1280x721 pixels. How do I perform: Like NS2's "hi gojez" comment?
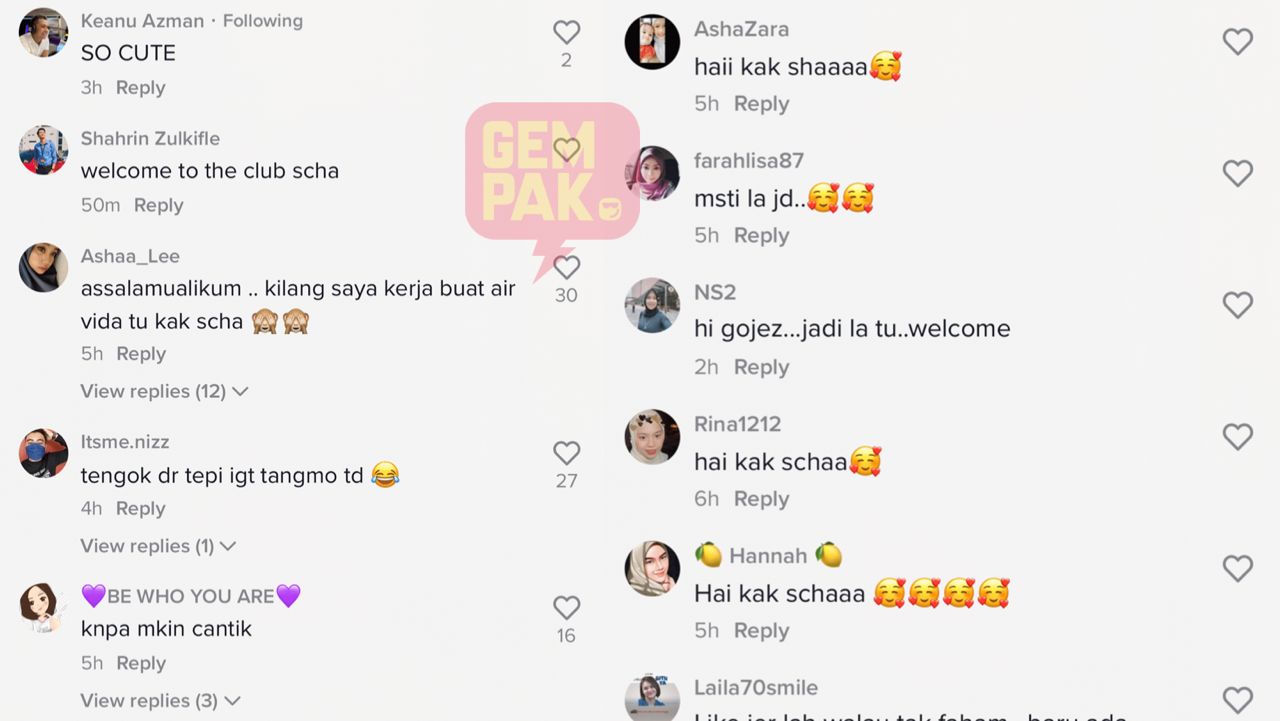[1238, 305]
